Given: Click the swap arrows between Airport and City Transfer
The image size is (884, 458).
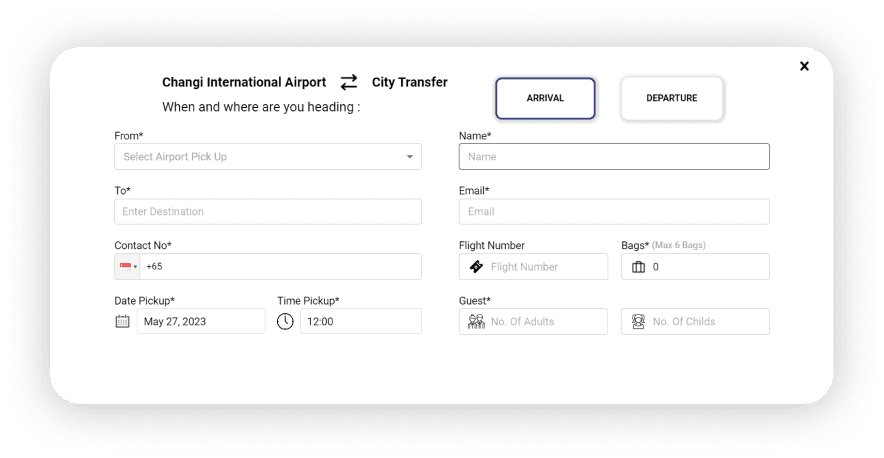Looking at the screenshot, I should pos(349,82).
